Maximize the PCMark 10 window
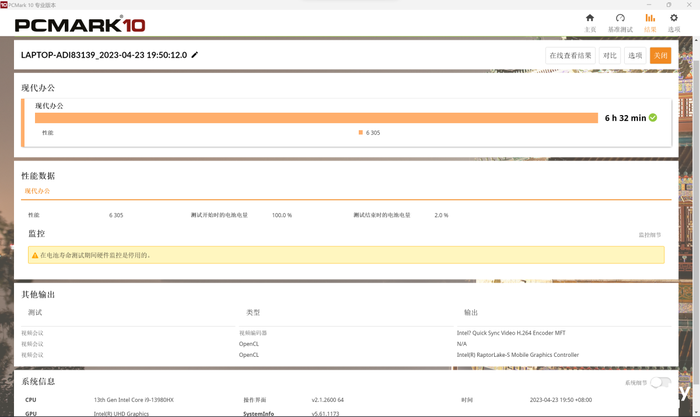 pyautogui.click(x=669, y=4)
